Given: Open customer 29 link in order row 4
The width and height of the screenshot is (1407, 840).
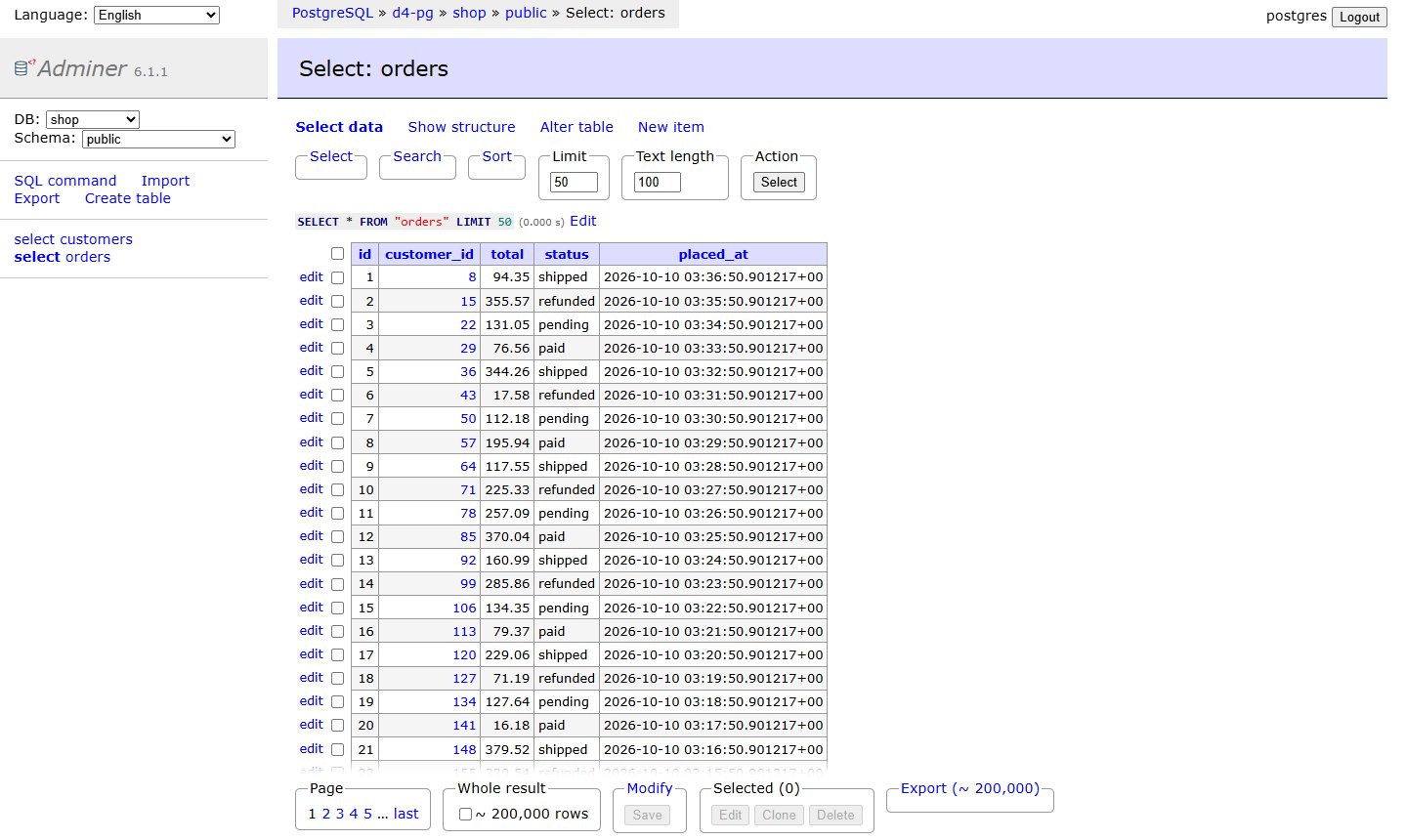Looking at the screenshot, I should [x=468, y=349].
